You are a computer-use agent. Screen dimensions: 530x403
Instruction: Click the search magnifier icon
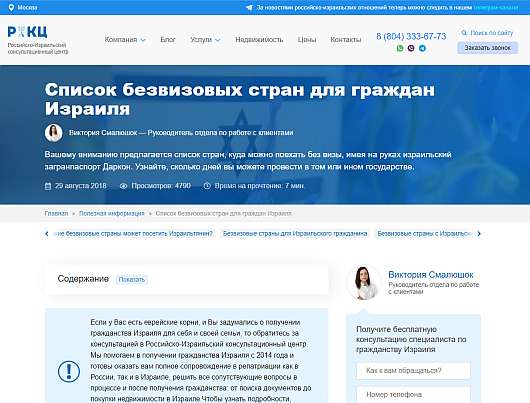(x=464, y=33)
